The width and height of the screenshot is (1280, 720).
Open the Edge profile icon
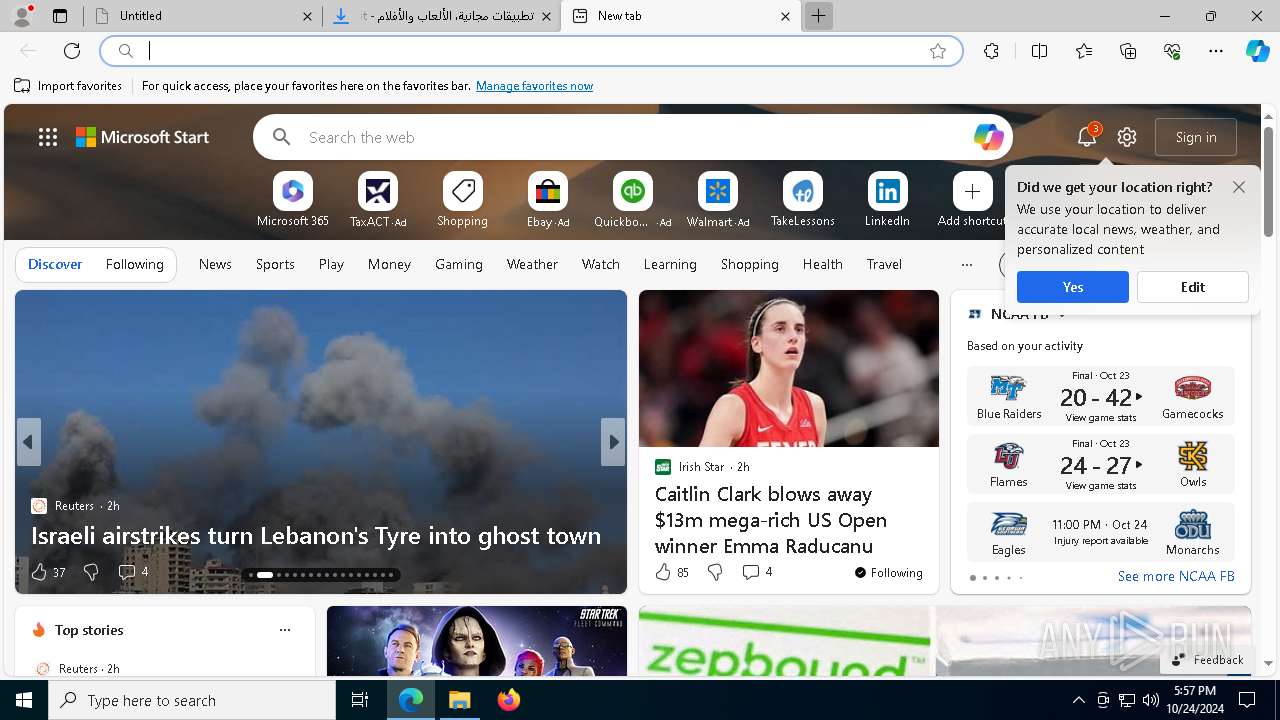point(22,16)
